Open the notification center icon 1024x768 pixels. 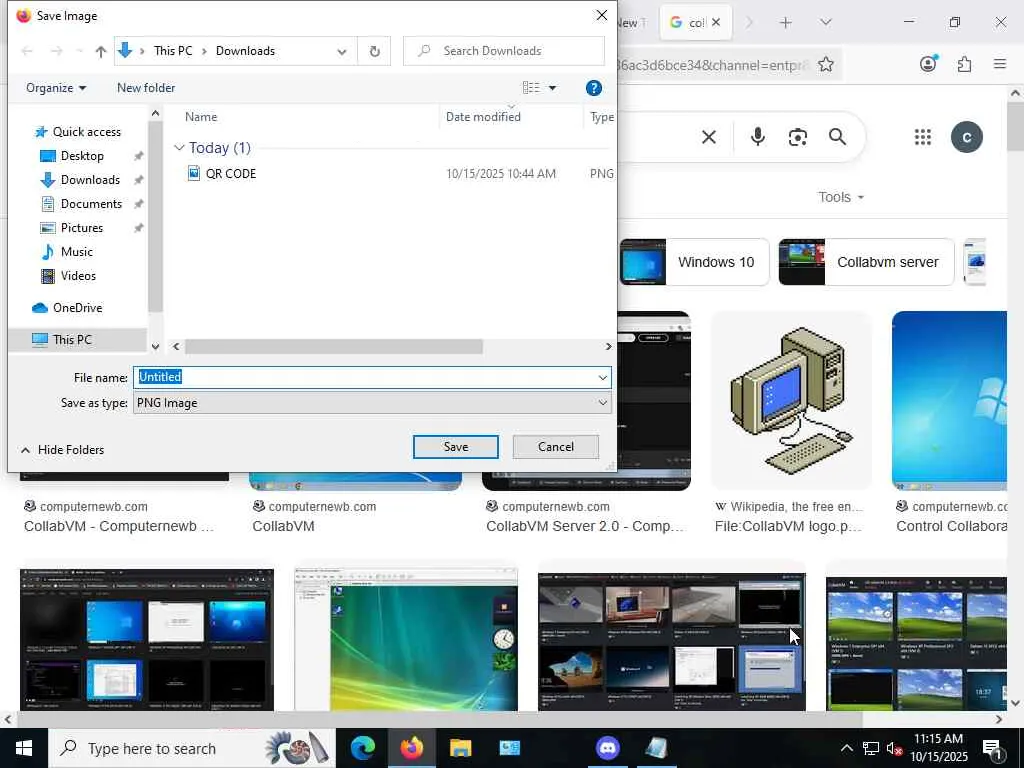[x=993, y=749]
